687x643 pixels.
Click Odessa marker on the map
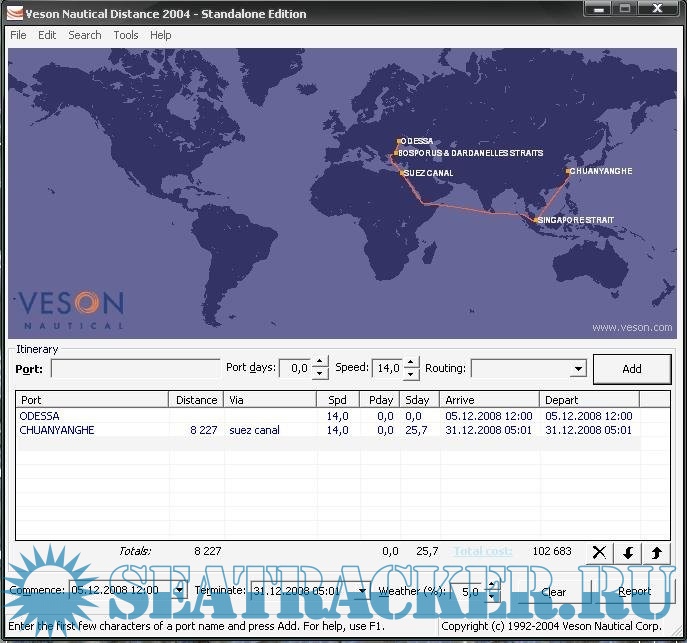tap(399, 141)
